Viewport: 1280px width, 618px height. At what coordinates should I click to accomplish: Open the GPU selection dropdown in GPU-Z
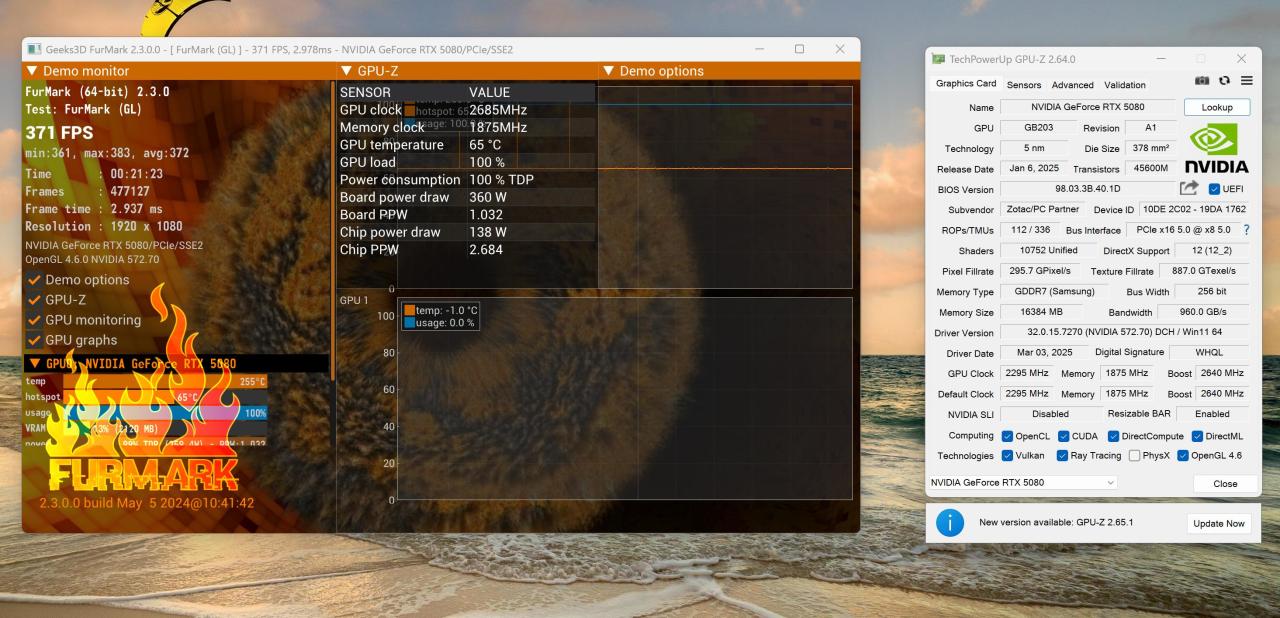1023,482
